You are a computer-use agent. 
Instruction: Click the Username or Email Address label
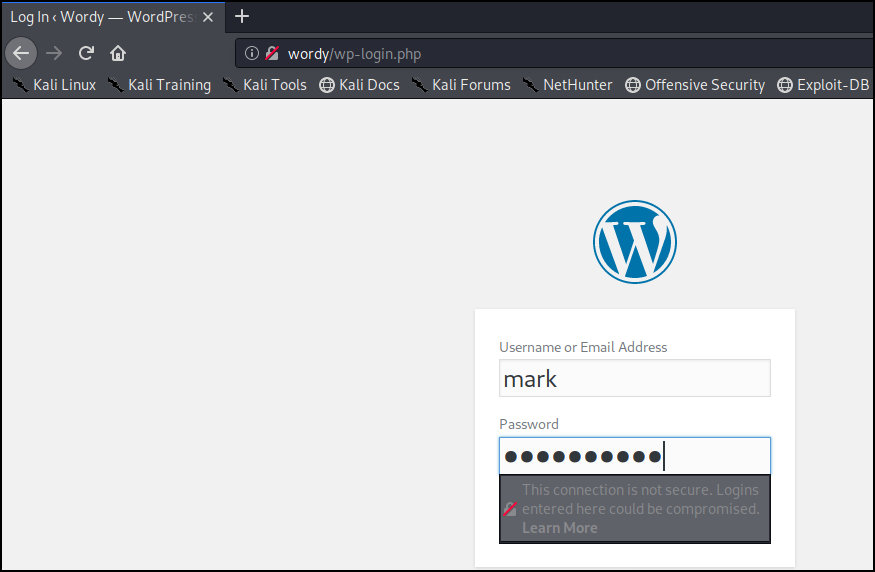tap(583, 347)
